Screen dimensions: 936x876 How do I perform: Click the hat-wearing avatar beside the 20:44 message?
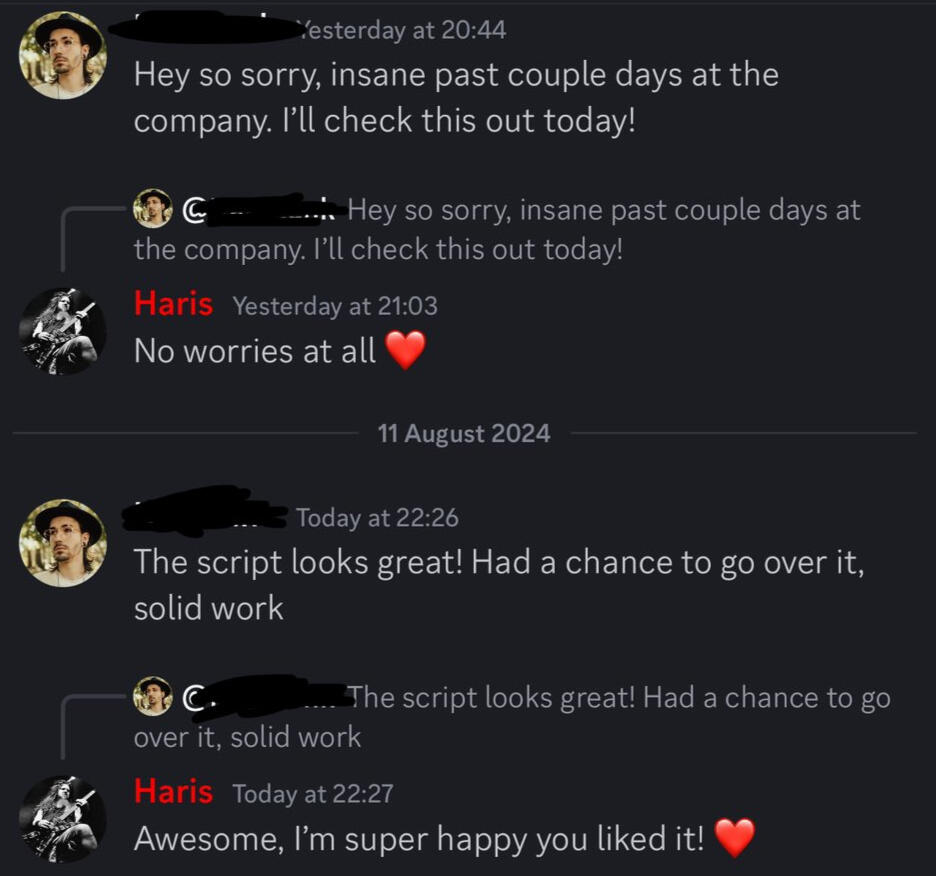(62, 56)
